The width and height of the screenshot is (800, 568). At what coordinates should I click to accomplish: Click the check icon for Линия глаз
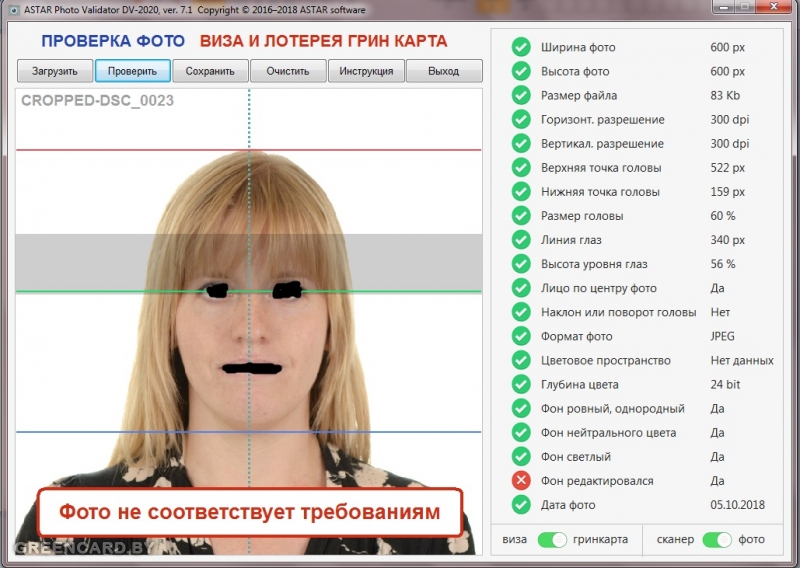coord(521,239)
